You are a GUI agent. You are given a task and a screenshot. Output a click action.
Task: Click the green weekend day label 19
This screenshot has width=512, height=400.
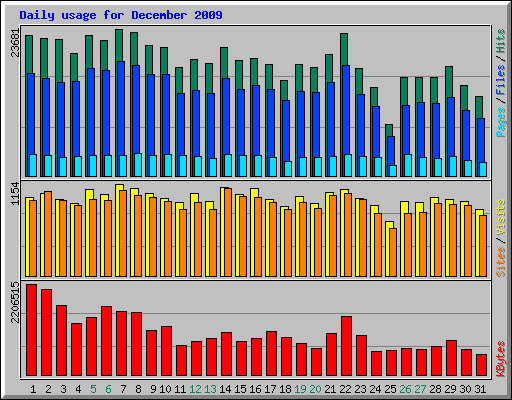(300, 389)
